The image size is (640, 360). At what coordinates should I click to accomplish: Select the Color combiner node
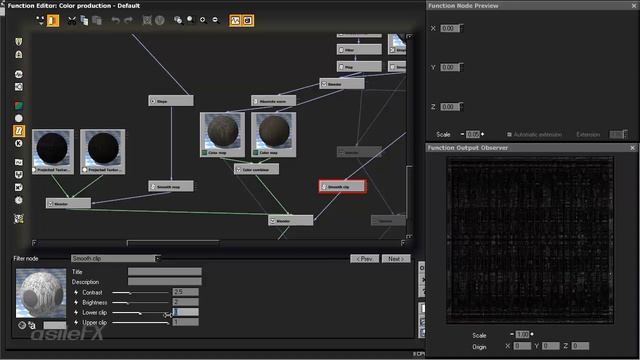(257, 169)
